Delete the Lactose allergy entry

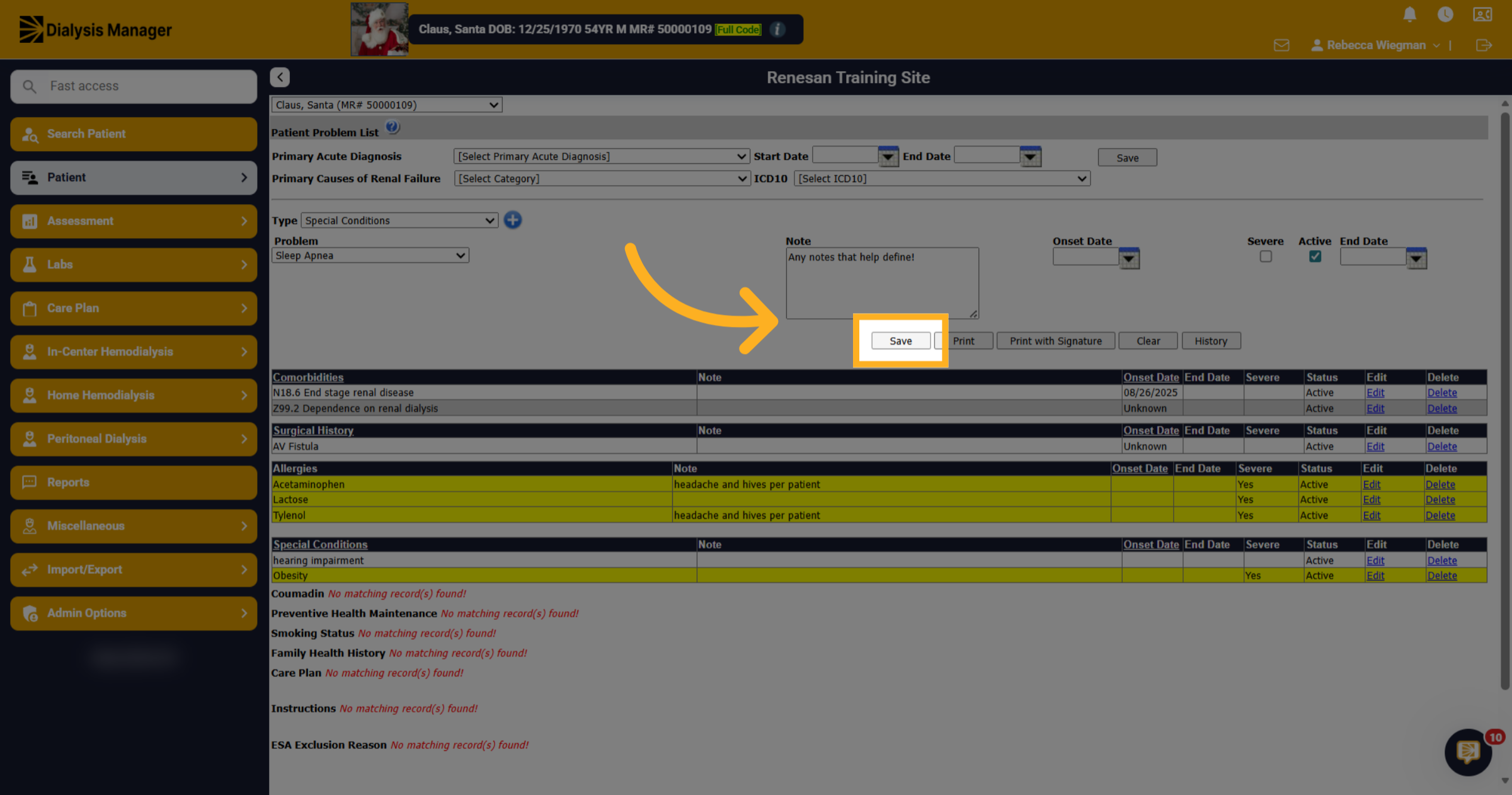pos(1440,500)
